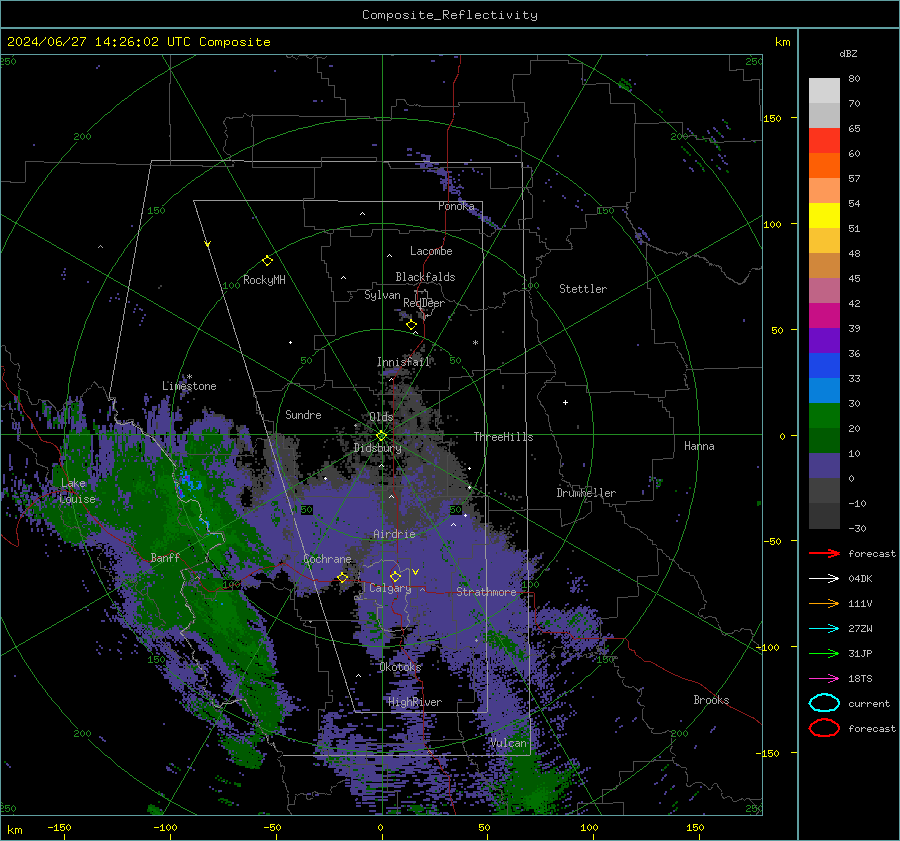Click the -150 tick on bottom axis
The height and width of the screenshot is (841, 900).
click(59, 827)
